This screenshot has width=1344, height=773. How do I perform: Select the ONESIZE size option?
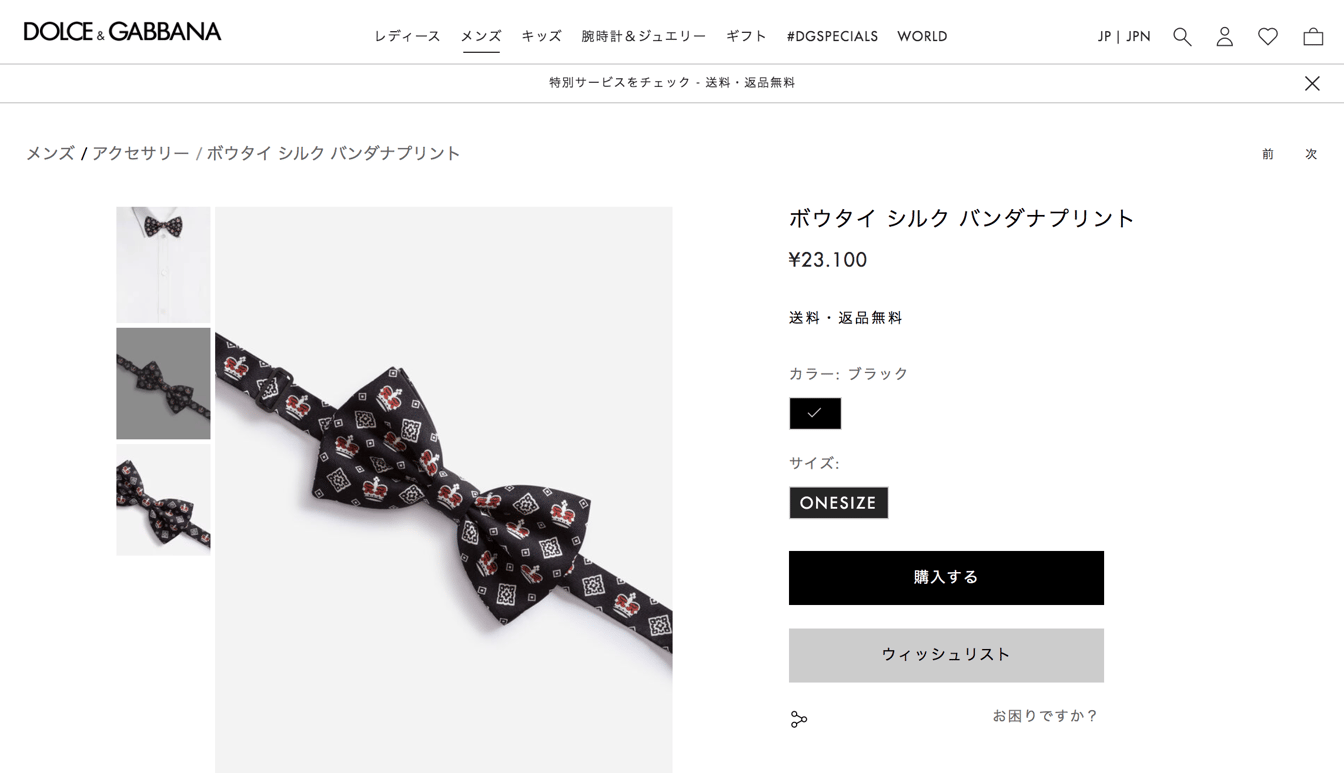(838, 503)
